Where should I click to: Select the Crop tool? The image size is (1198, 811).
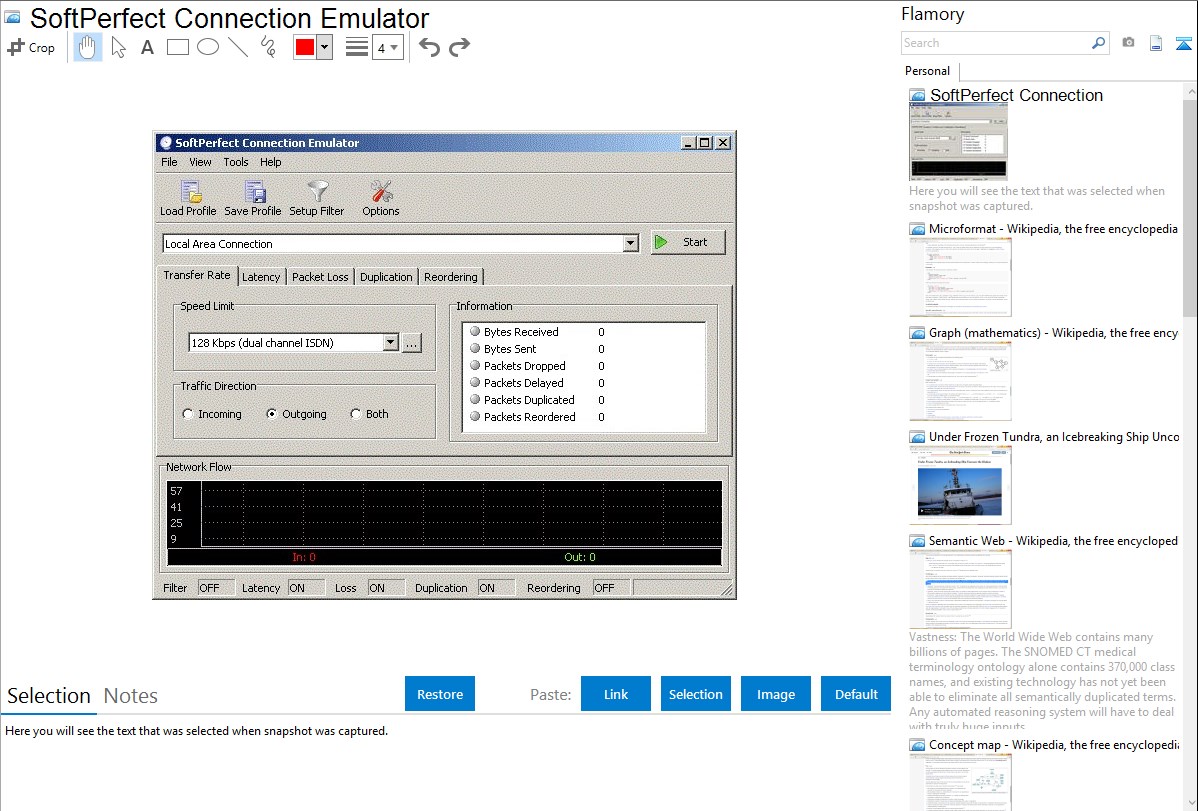pyautogui.click(x=31, y=47)
